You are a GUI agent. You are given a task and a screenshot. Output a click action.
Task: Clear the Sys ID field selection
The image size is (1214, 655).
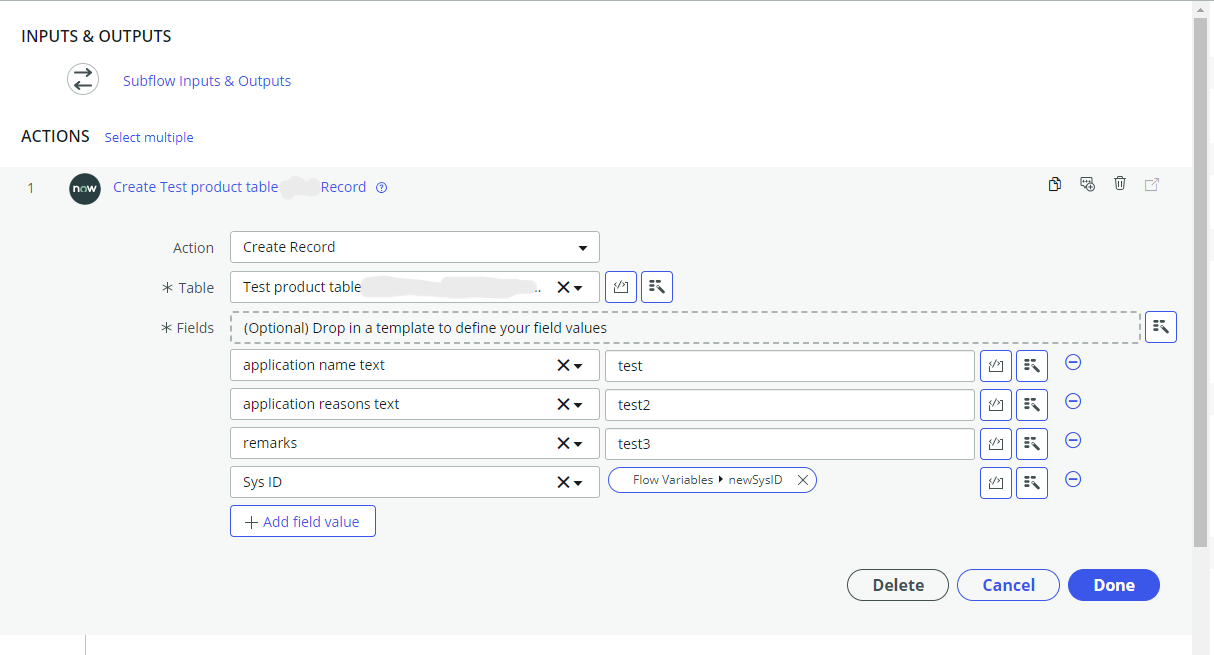coord(563,482)
